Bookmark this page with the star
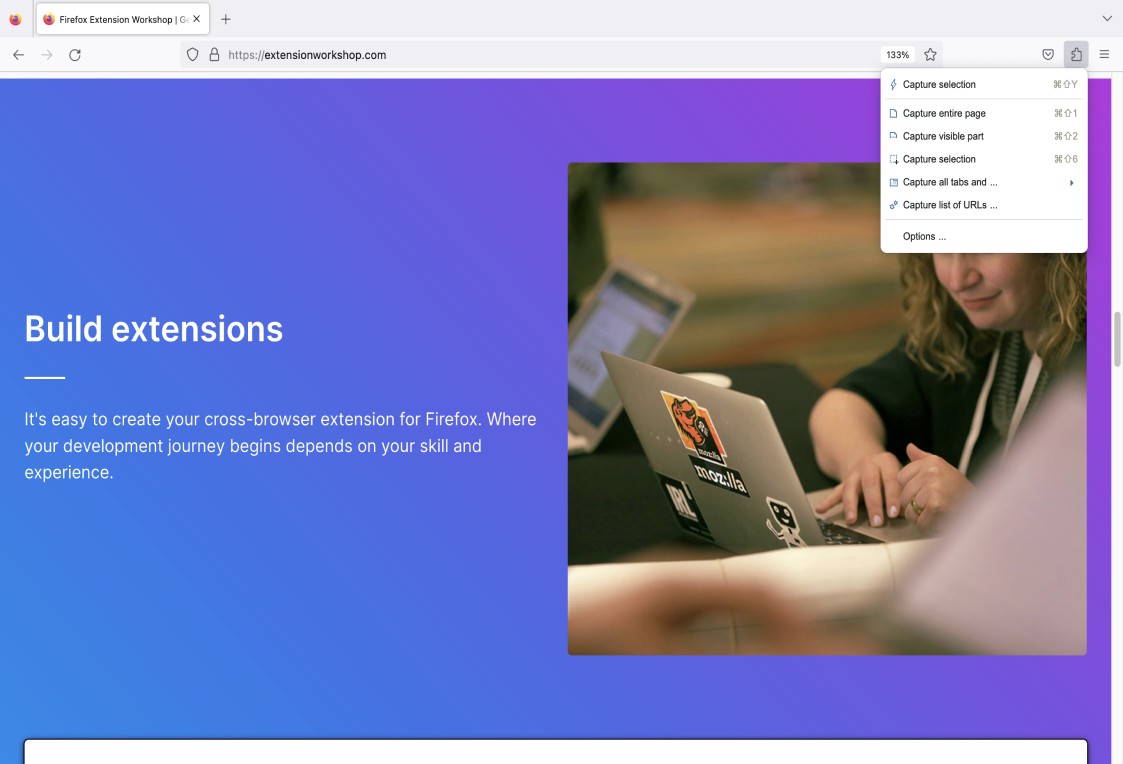Viewport: 1123px width, 764px height. pos(930,54)
